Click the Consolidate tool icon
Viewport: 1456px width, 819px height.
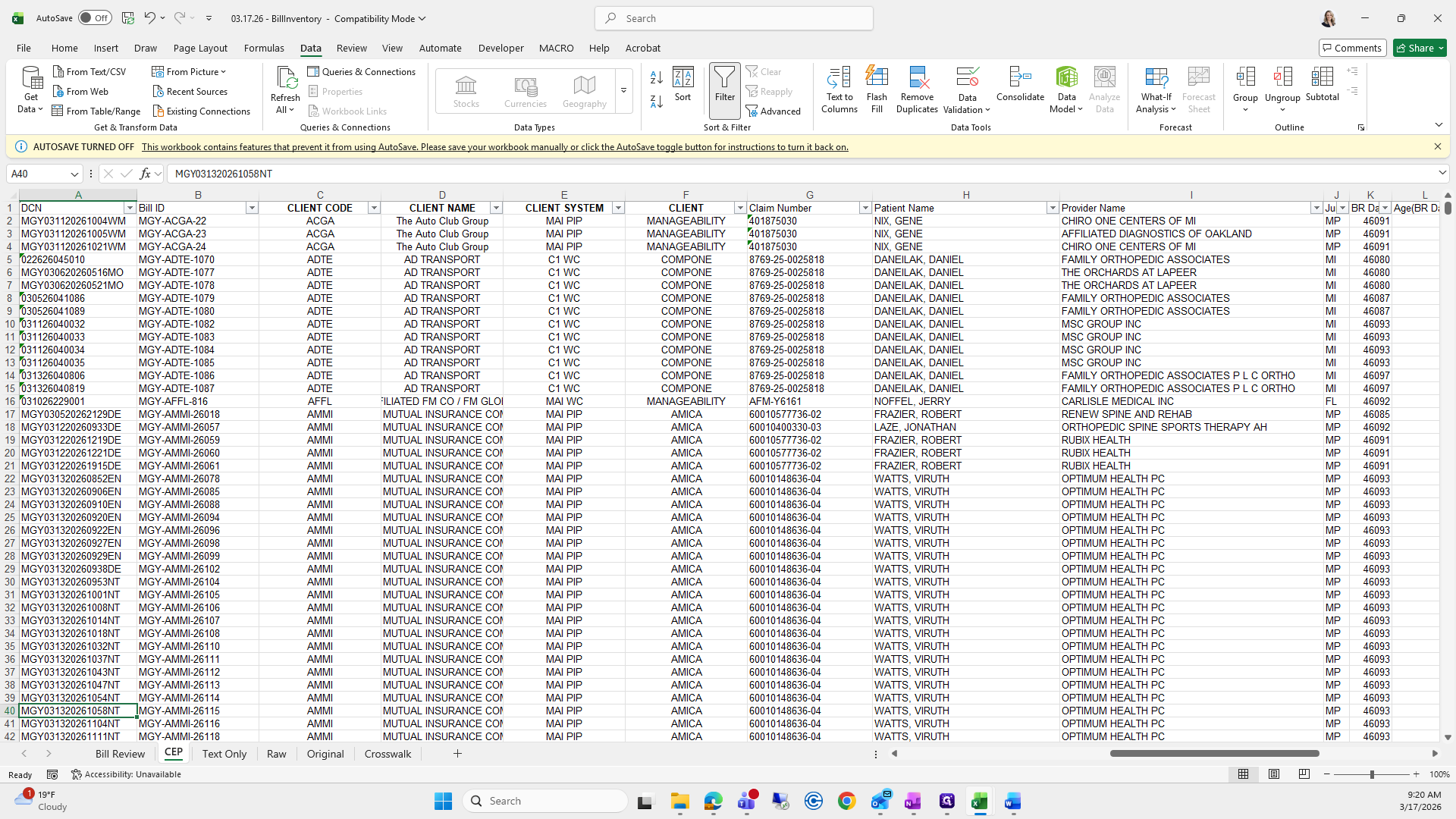[x=1020, y=77]
